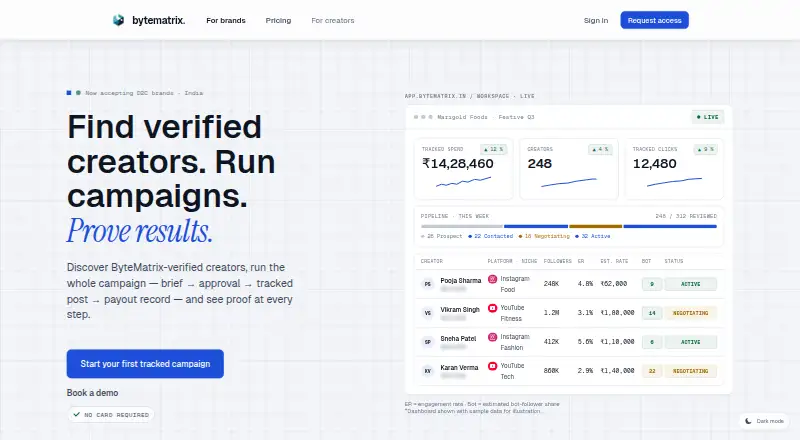Click the first blue Contacted pipeline segment
This screenshot has height=440, width=800.
point(536,226)
